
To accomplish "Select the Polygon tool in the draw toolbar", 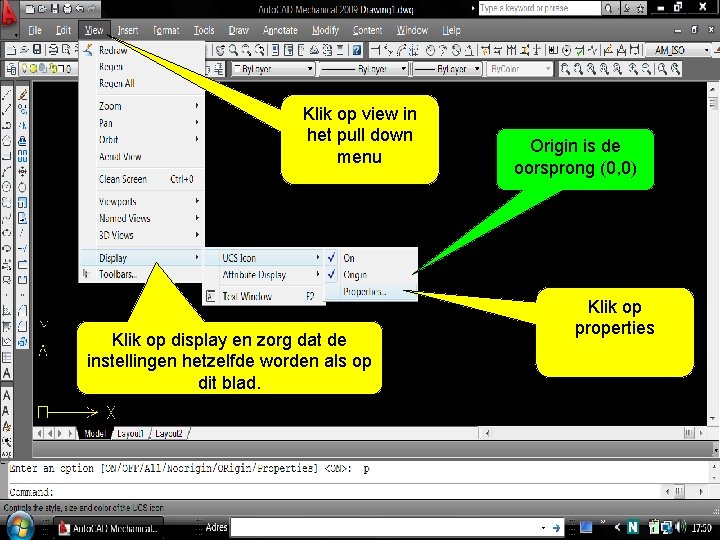I will [7, 141].
